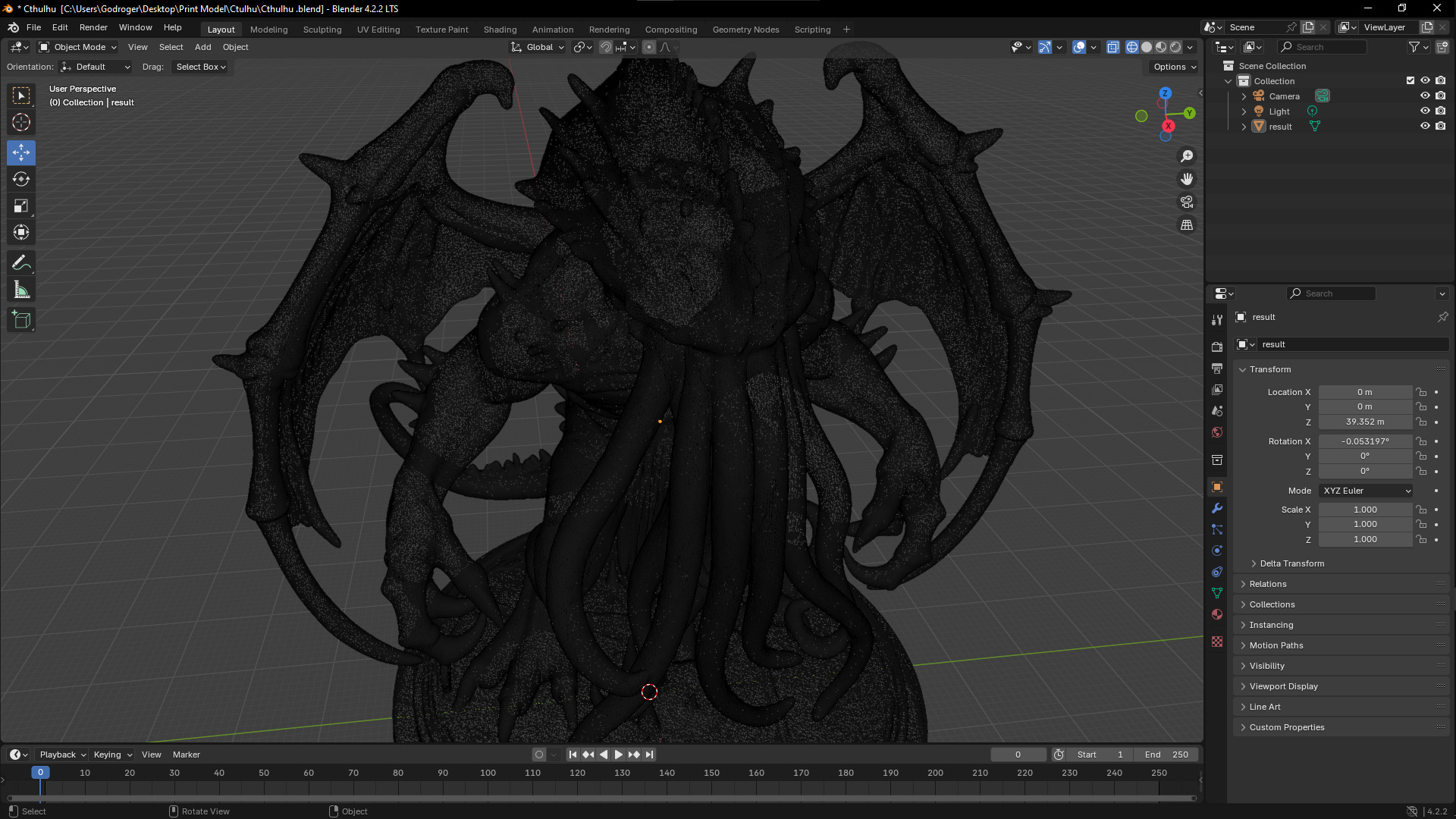Toggle lock on Location X
The width and height of the screenshot is (1456, 819).
[1422, 392]
